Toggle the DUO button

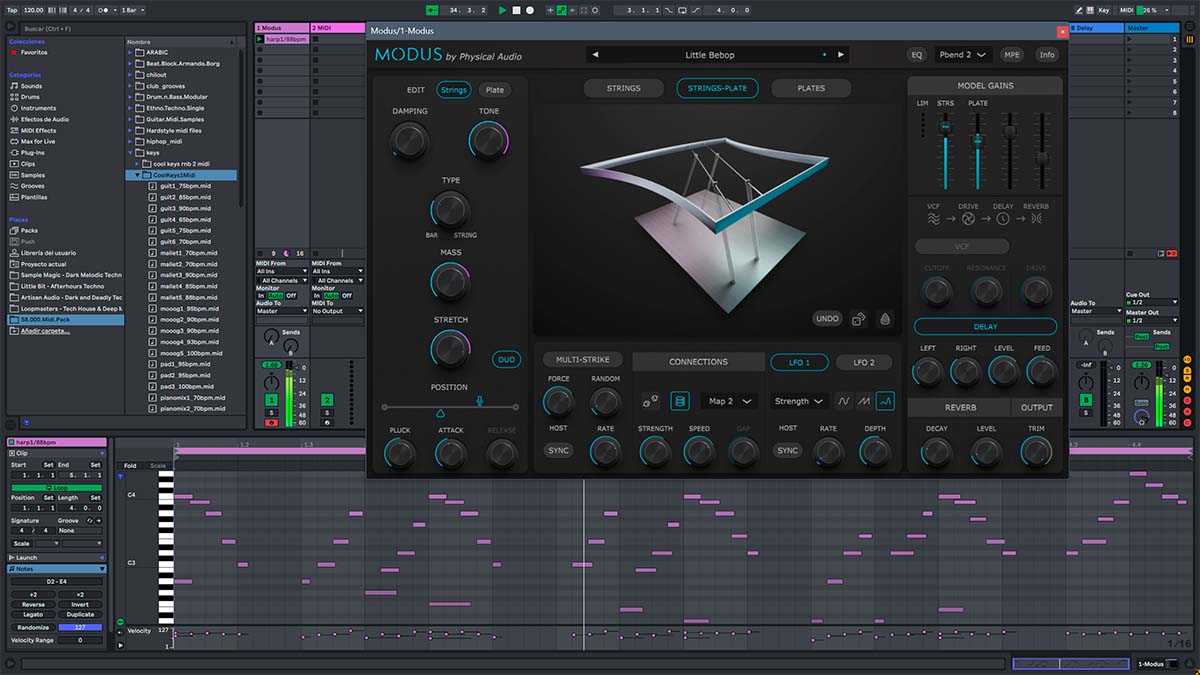click(508, 360)
